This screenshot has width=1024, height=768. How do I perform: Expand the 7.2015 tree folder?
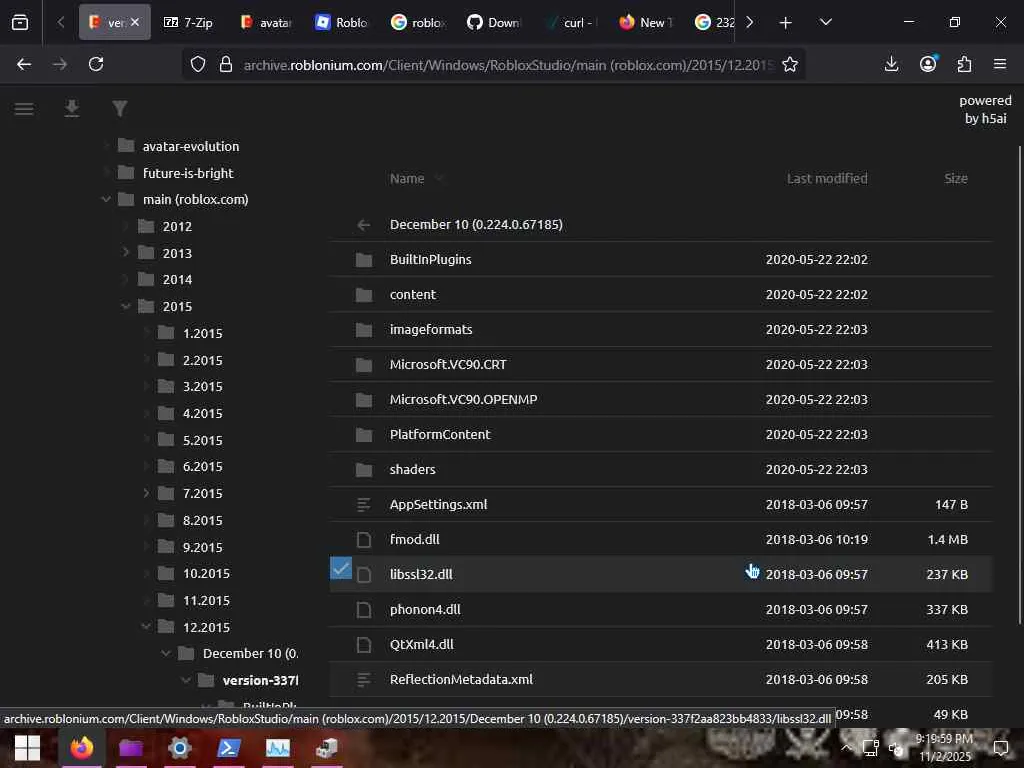pos(146,493)
